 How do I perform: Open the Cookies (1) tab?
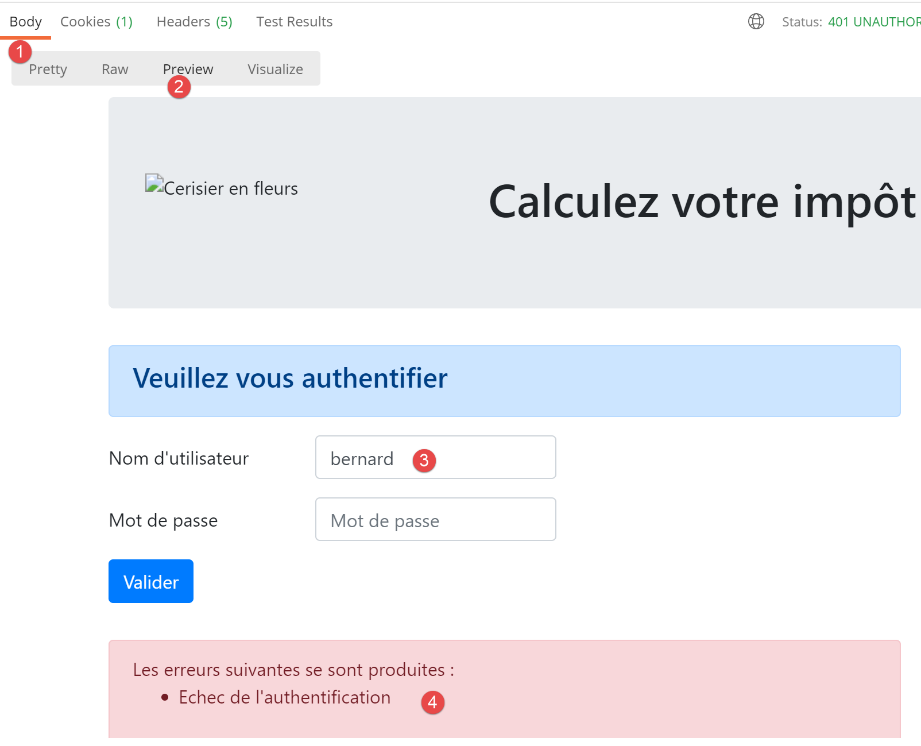pyautogui.click(x=96, y=21)
